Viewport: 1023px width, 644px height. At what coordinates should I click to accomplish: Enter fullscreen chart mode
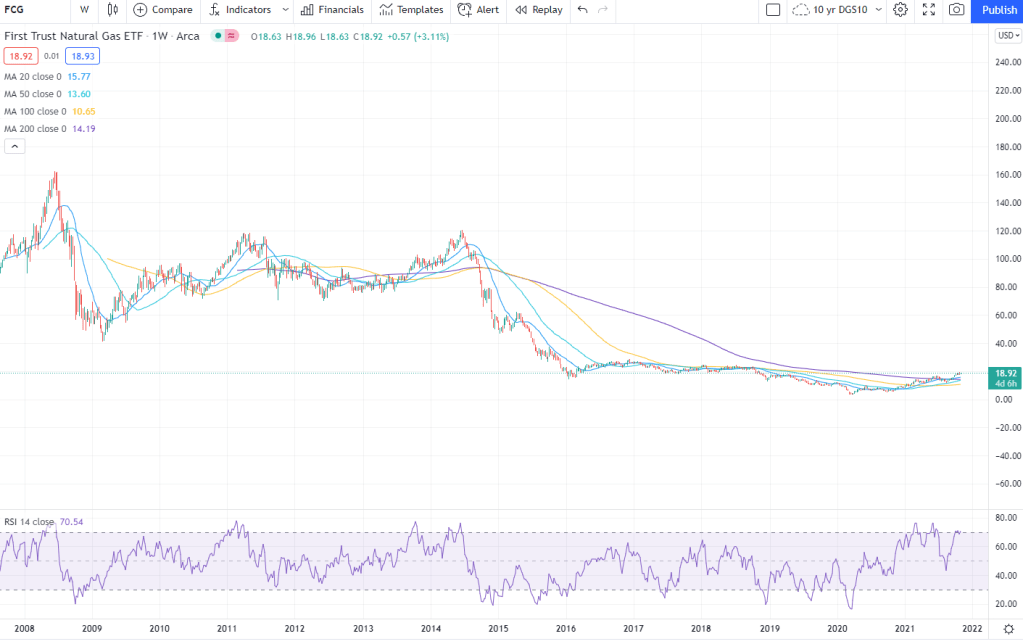pos(929,10)
